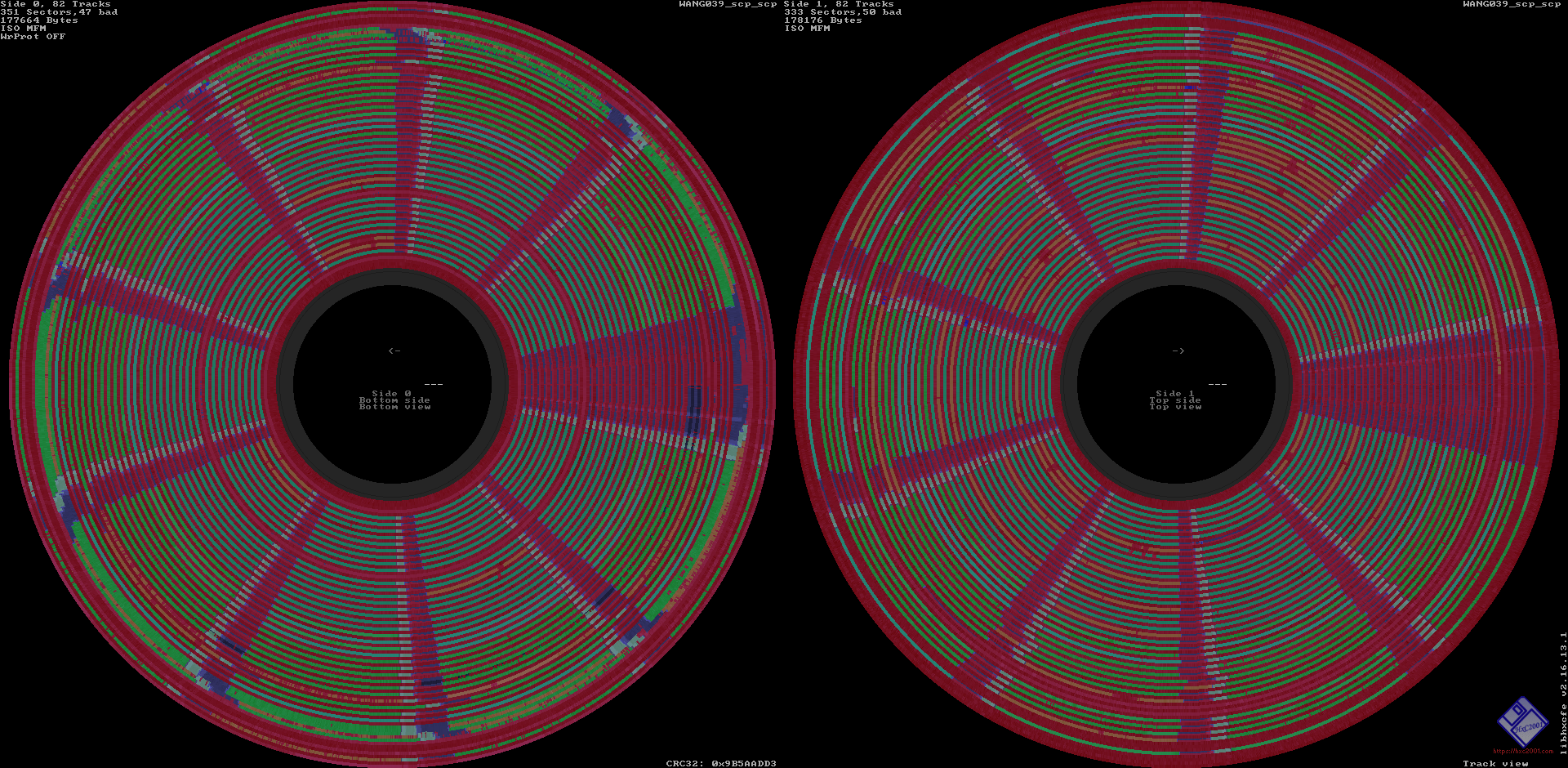Click the '---' marker in Side 1 hub
Image resolution: width=1568 pixels, height=768 pixels.
1217,384
